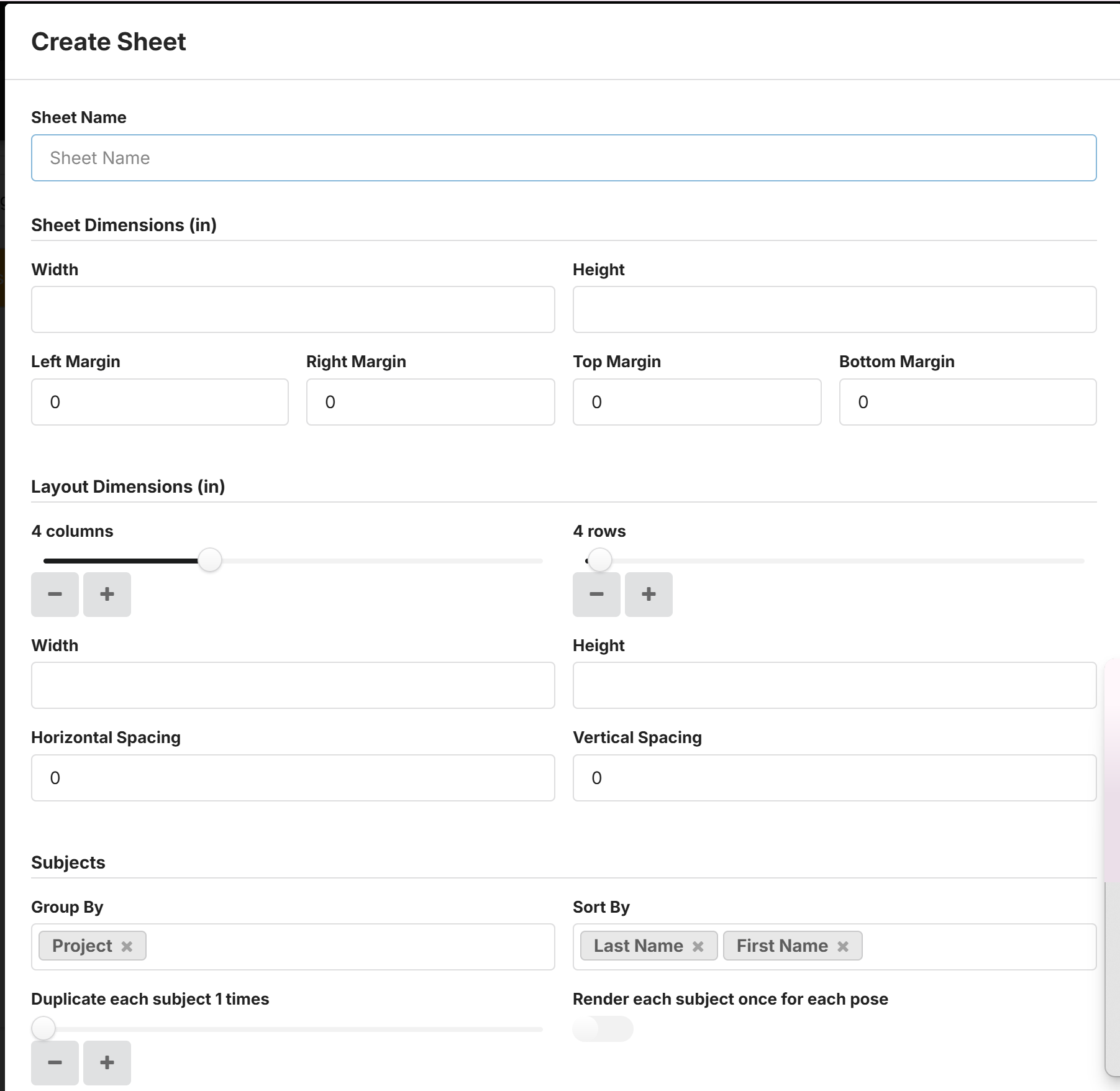The width and height of the screenshot is (1120, 1091).
Task: Remove the First Name sort tag
Action: click(843, 946)
